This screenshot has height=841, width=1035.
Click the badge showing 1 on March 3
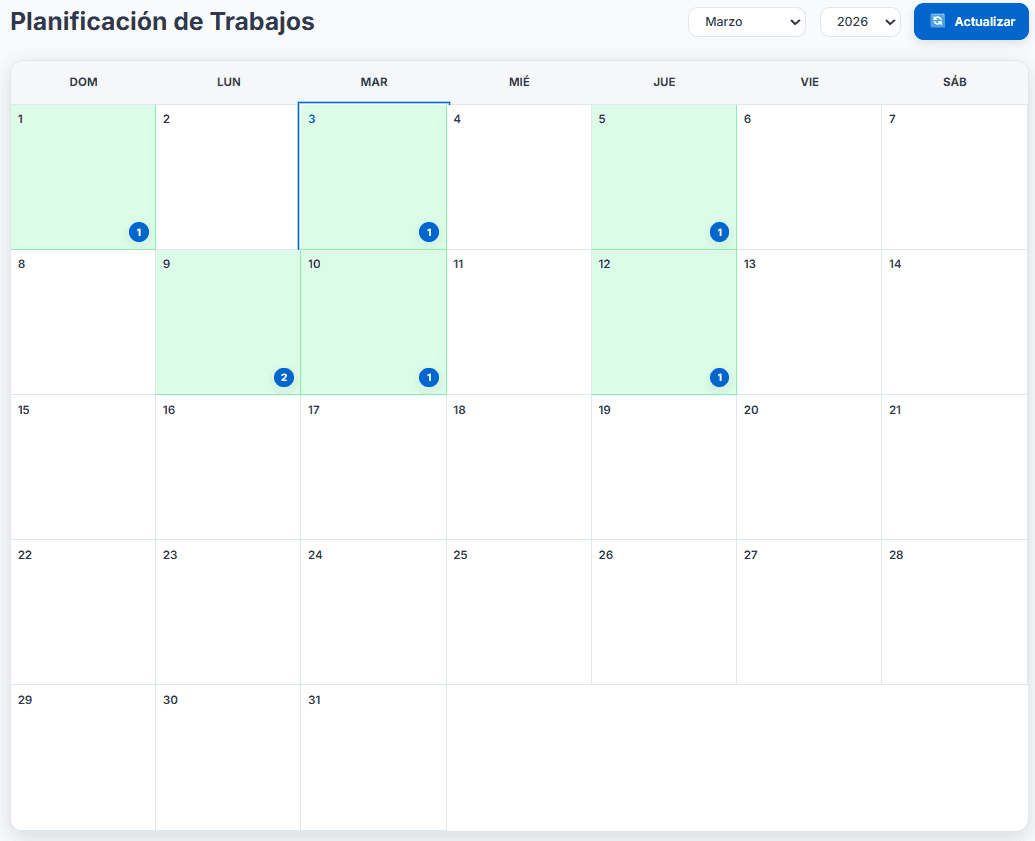click(429, 232)
